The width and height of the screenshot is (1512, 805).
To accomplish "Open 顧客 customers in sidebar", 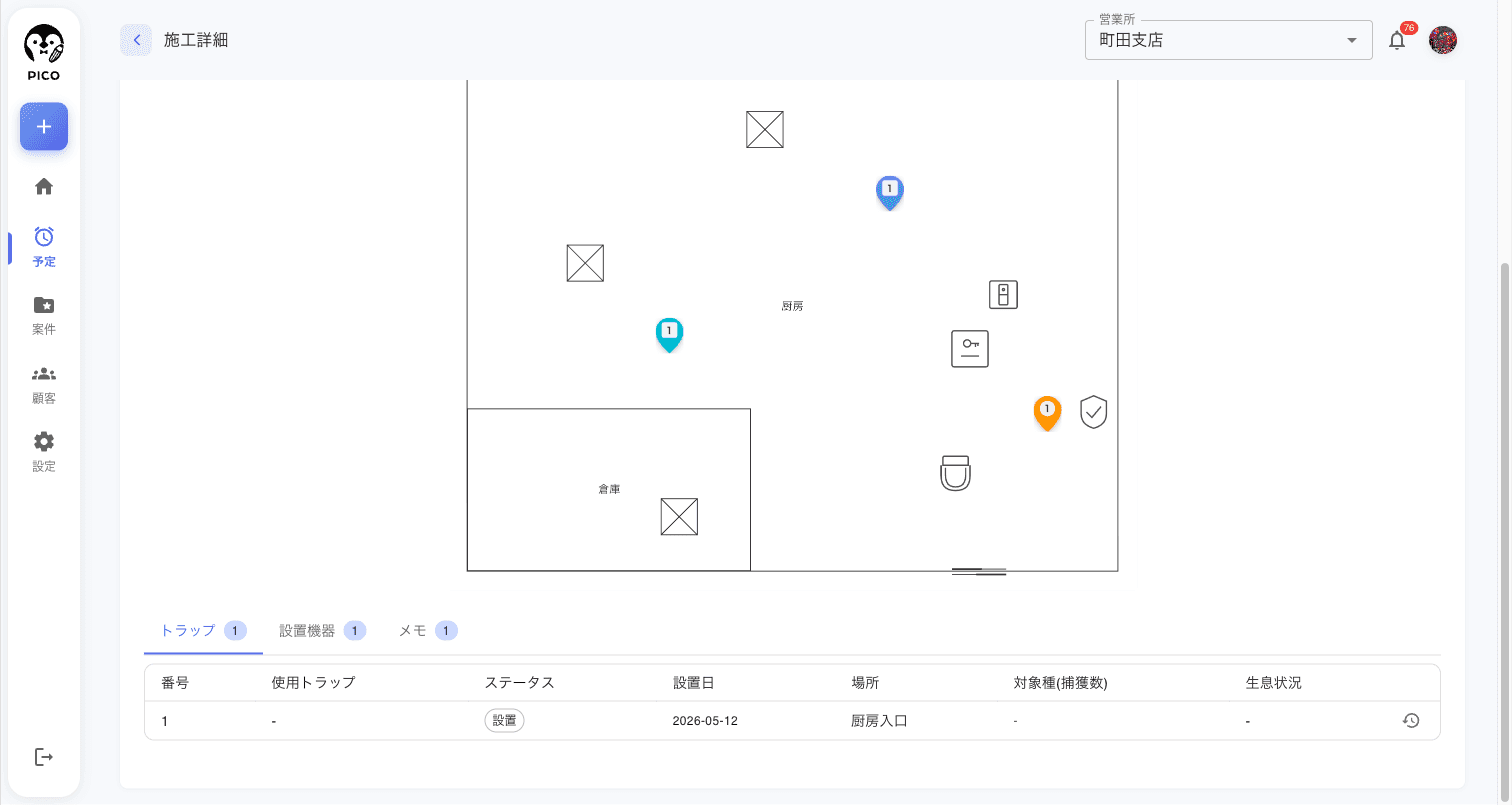I will pos(44,383).
